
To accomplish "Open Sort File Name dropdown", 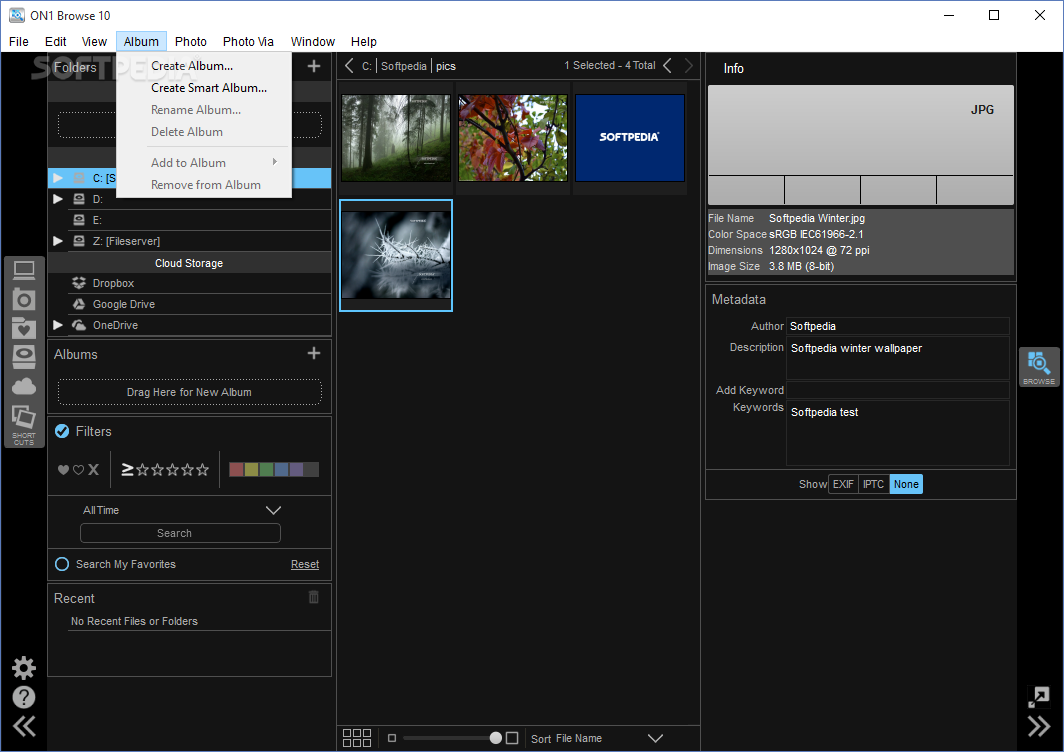I will click(x=596, y=738).
